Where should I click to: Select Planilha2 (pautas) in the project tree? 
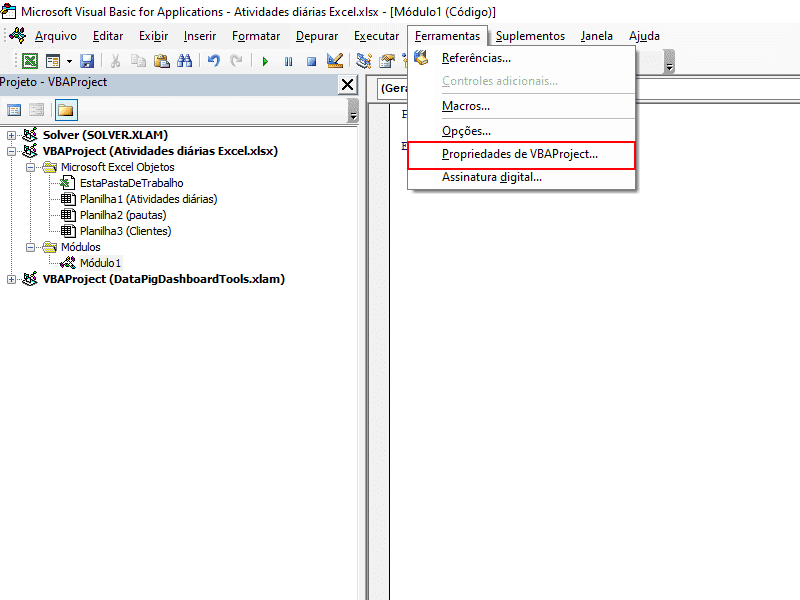tap(122, 215)
